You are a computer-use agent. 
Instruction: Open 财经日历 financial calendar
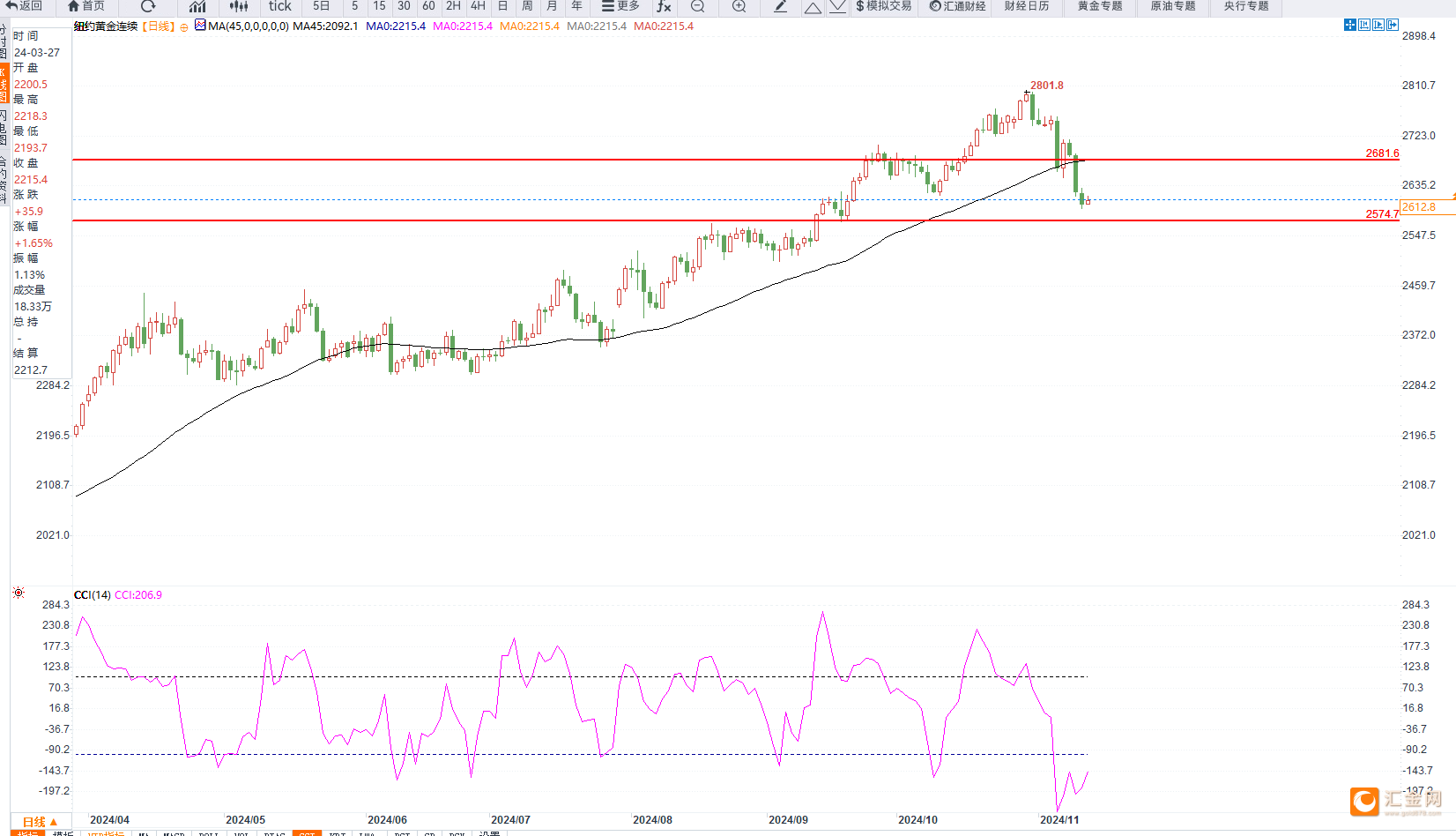[x=1027, y=6]
